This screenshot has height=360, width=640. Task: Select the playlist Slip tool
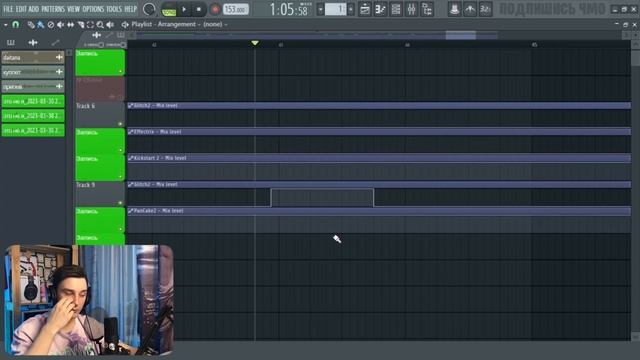click(x=70, y=25)
